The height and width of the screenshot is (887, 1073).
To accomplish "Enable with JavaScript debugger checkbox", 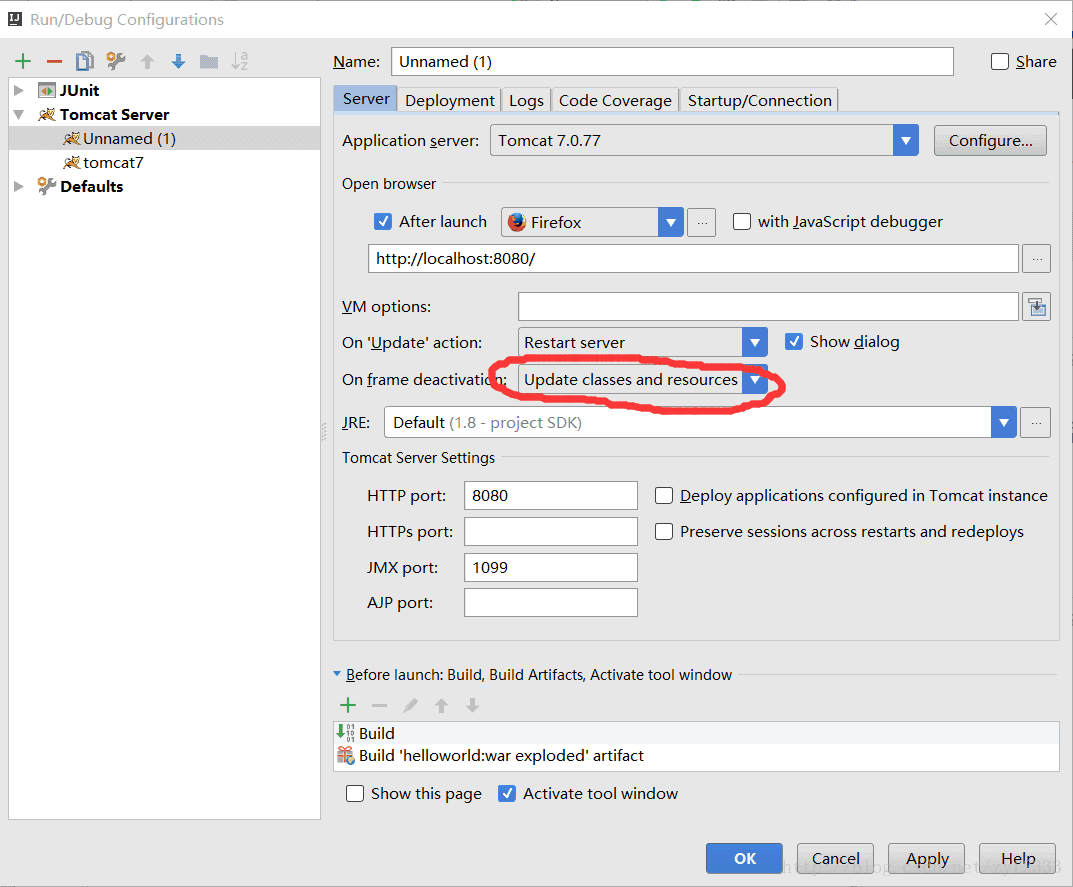I will point(741,222).
